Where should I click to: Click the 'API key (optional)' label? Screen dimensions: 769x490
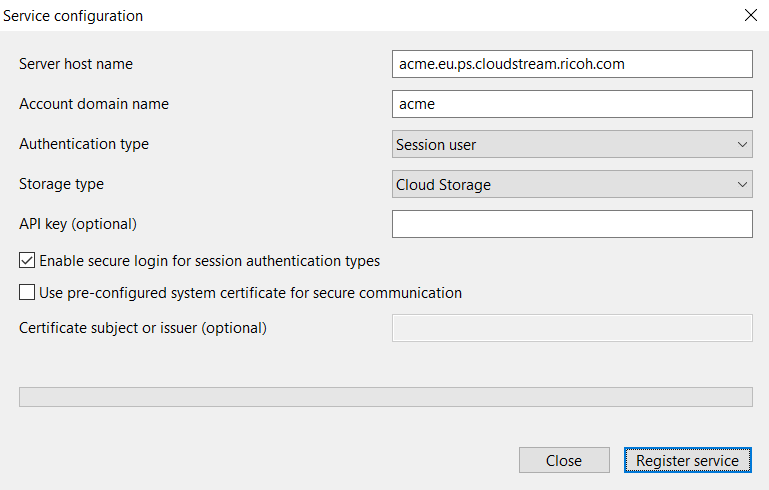(78, 223)
